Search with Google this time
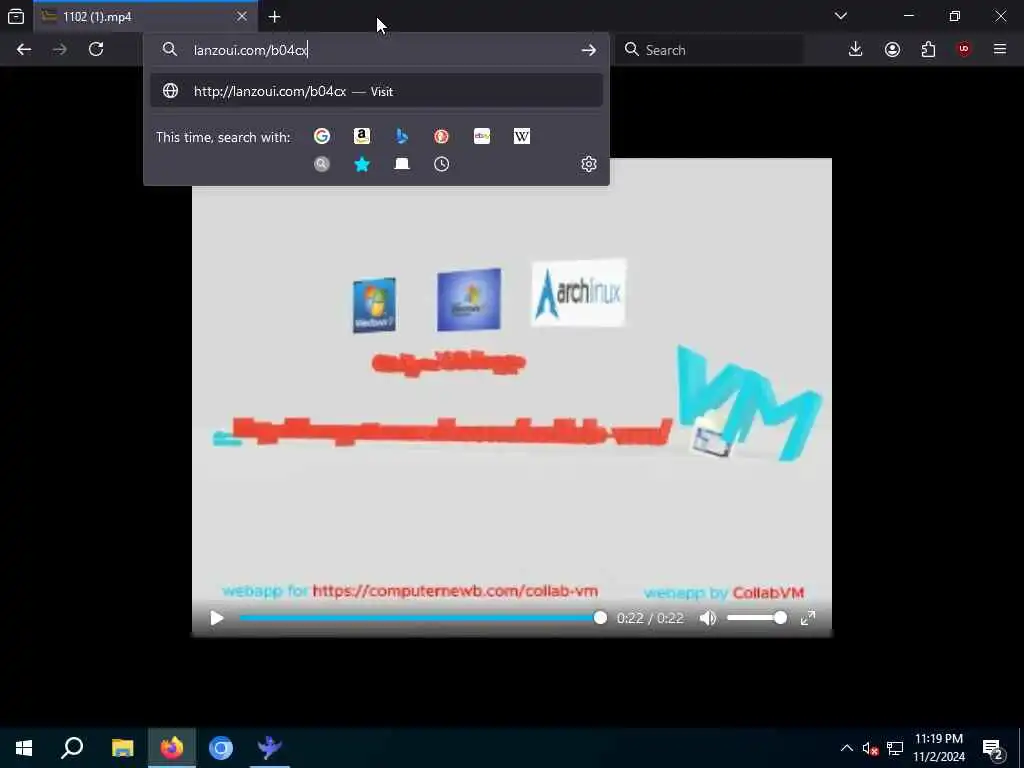 click(322, 136)
